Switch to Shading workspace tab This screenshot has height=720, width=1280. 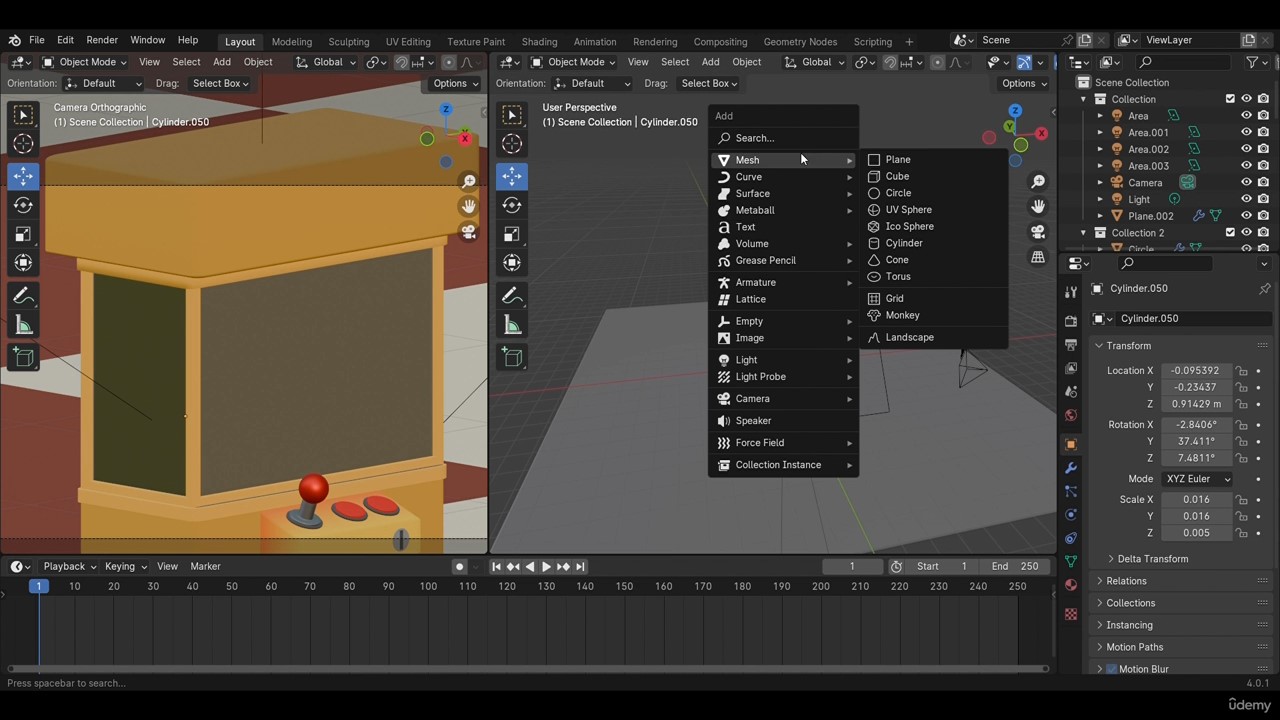pyautogui.click(x=539, y=42)
